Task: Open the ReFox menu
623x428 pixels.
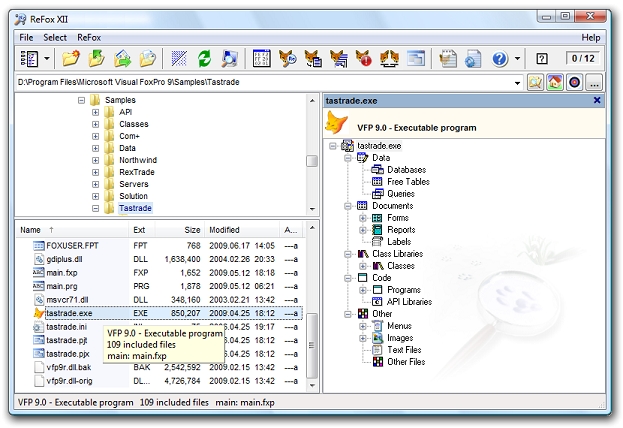Action: pyautogui.click(x=89, y=37)
